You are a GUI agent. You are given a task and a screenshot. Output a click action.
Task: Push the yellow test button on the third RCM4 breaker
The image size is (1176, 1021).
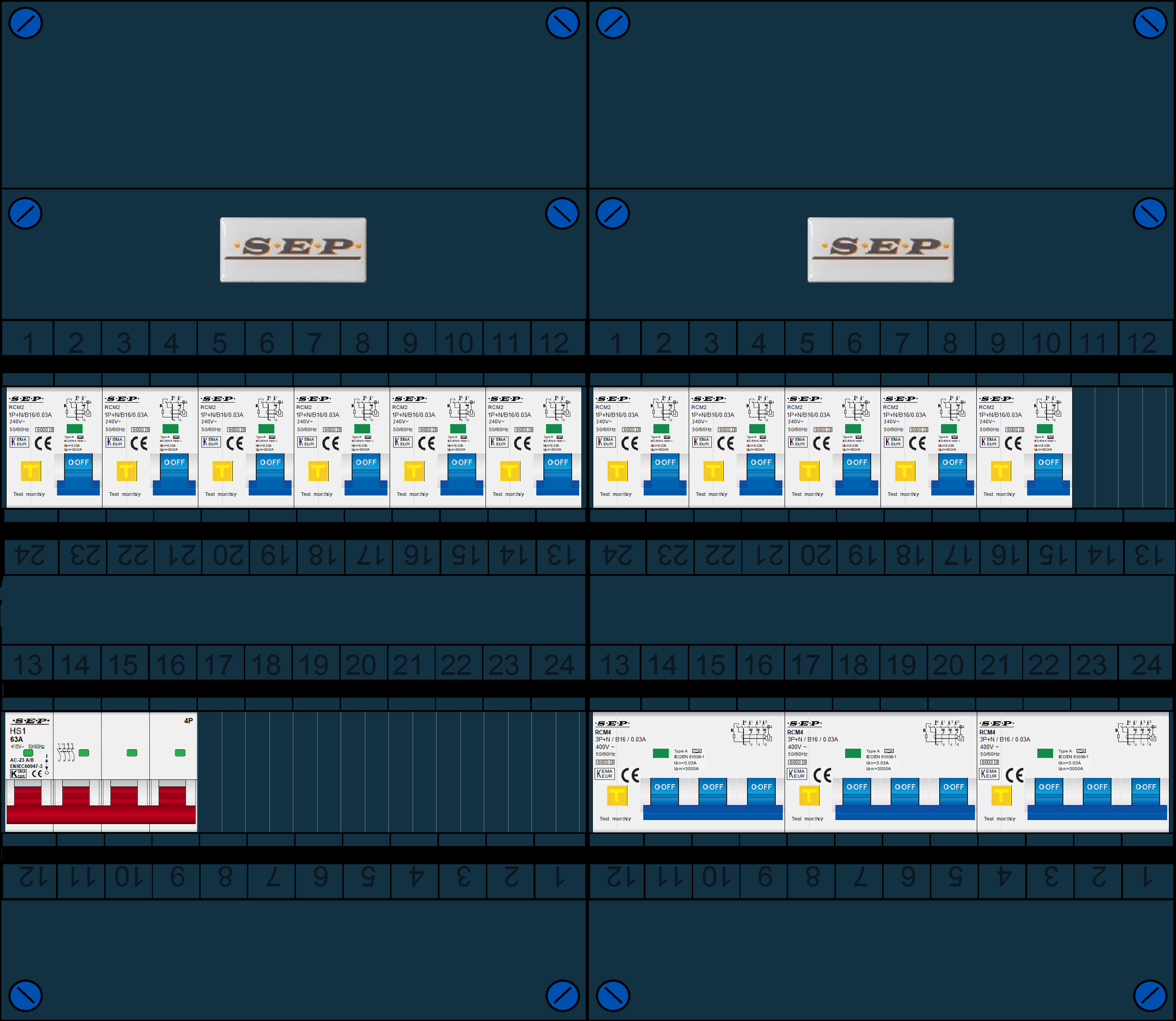coord(1001,795)
